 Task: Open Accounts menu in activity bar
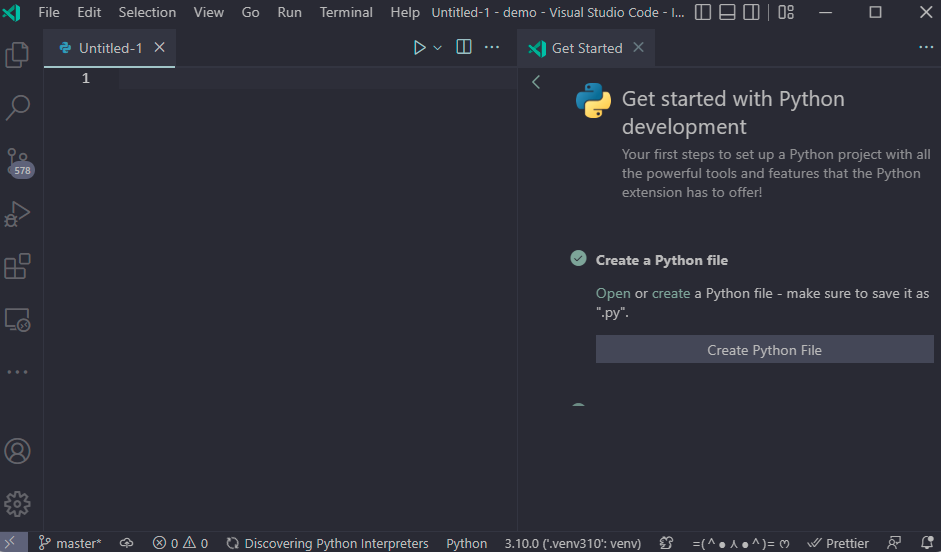pos(17,451)
